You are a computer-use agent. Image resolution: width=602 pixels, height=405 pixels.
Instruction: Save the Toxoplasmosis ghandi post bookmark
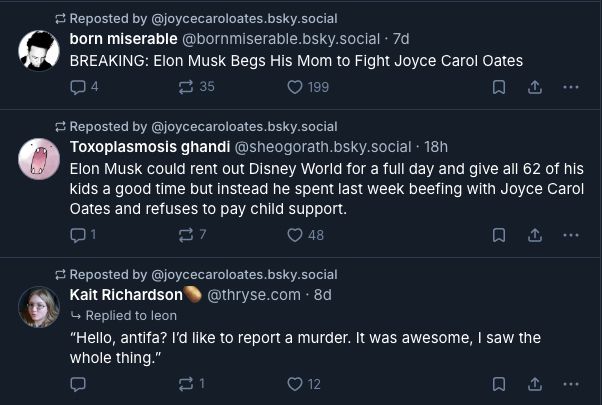(x=498, y=235)
